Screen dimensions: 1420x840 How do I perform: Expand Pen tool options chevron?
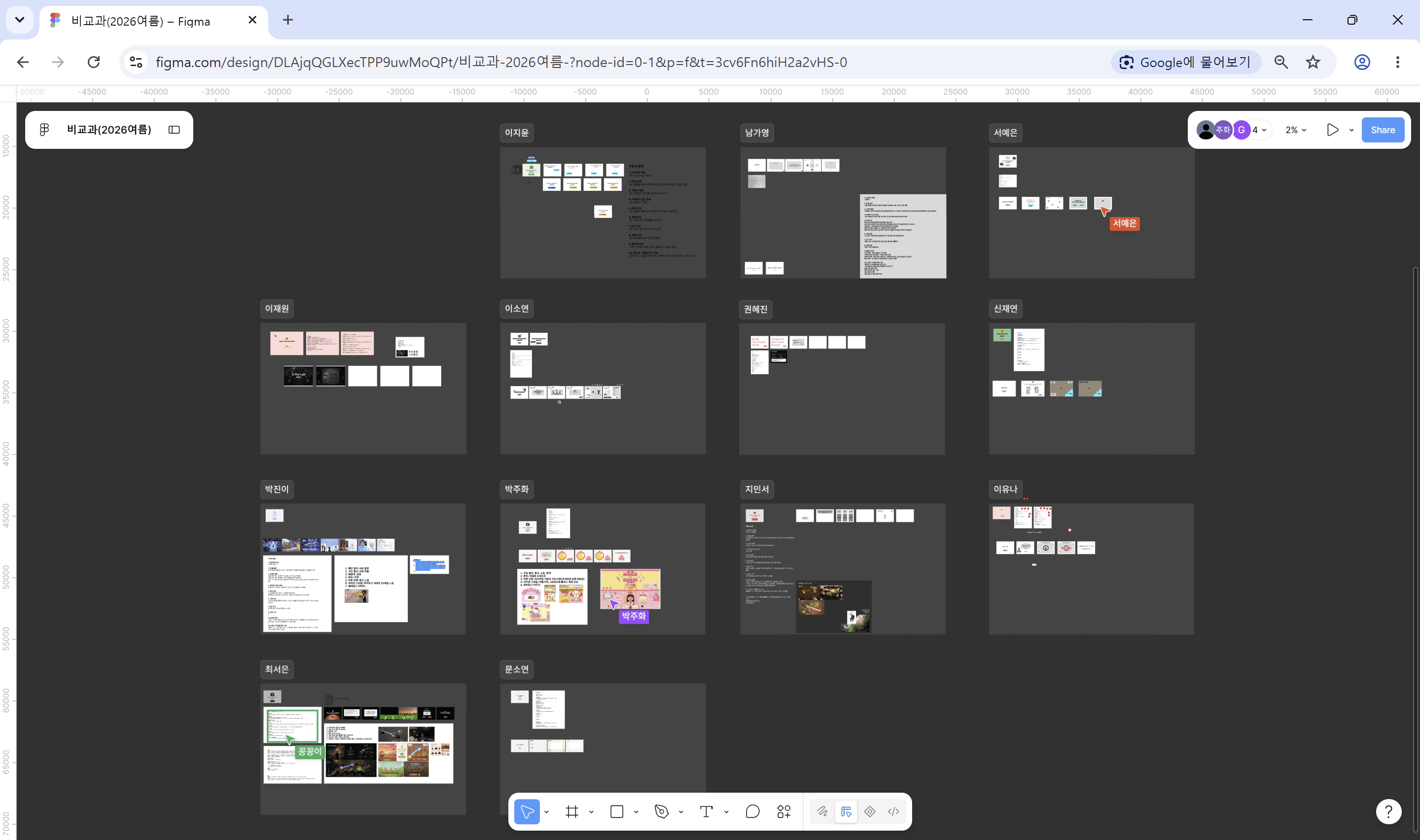tap(681, 812)
